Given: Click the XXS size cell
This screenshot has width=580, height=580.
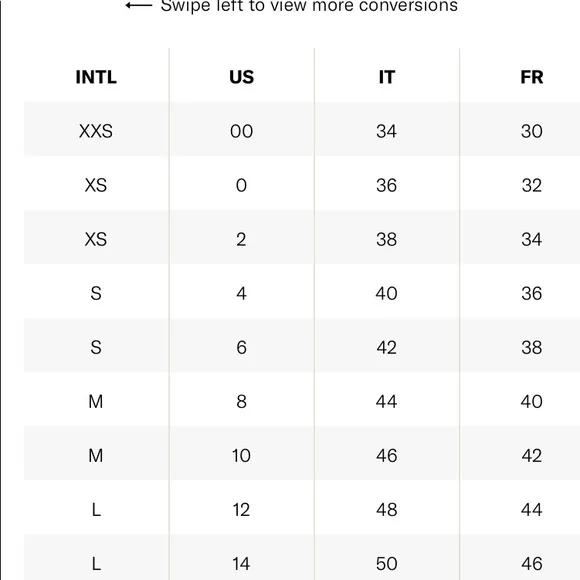Looking at the screenshot, I should [x=96, y=131].
